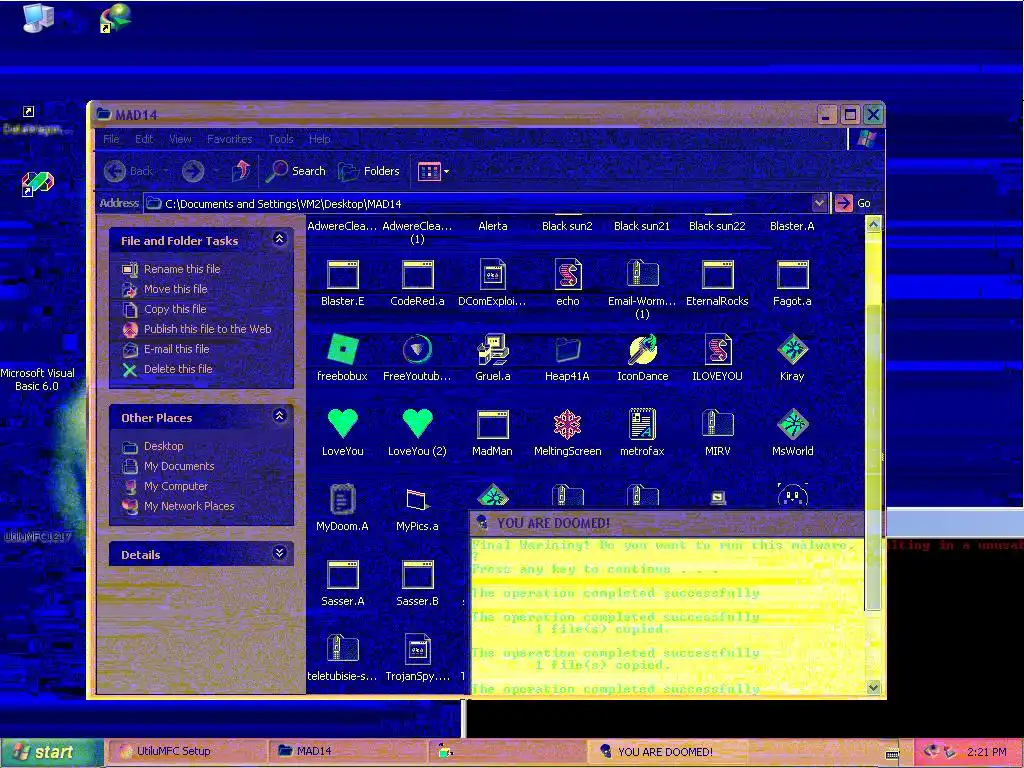Select the MyPics.a file icon
This screenshot has width=1024, height=768.
[x=418, y=500]
